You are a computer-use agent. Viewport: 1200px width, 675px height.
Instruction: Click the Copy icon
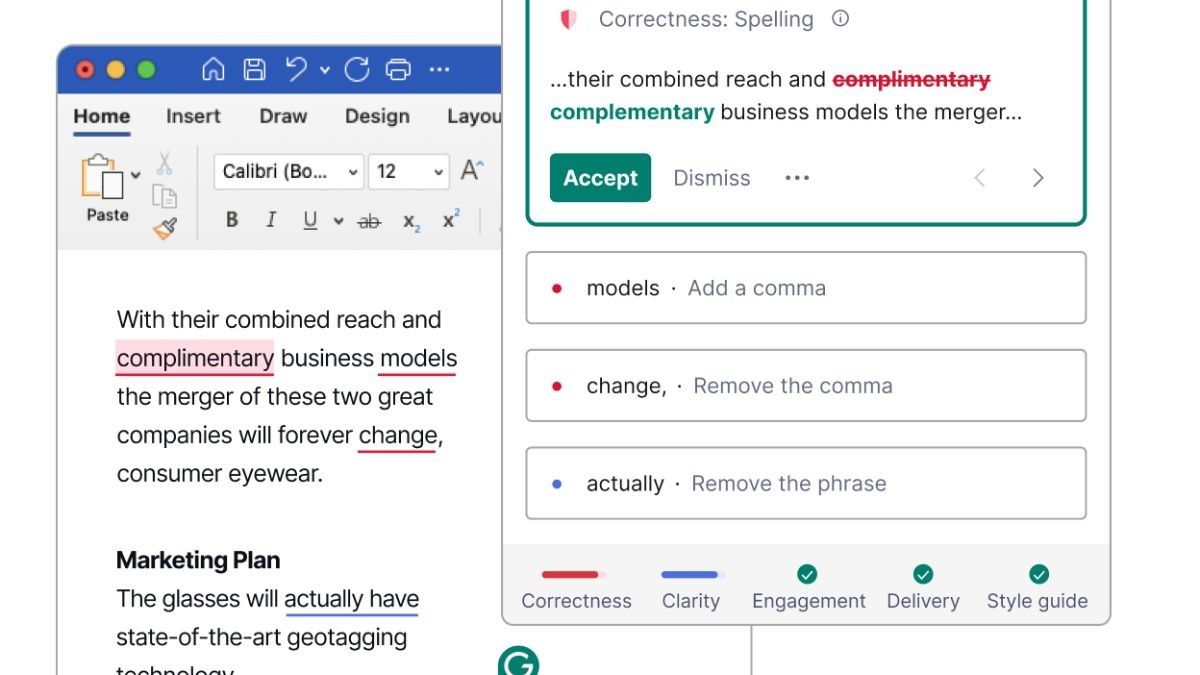(x=164, y=197)
